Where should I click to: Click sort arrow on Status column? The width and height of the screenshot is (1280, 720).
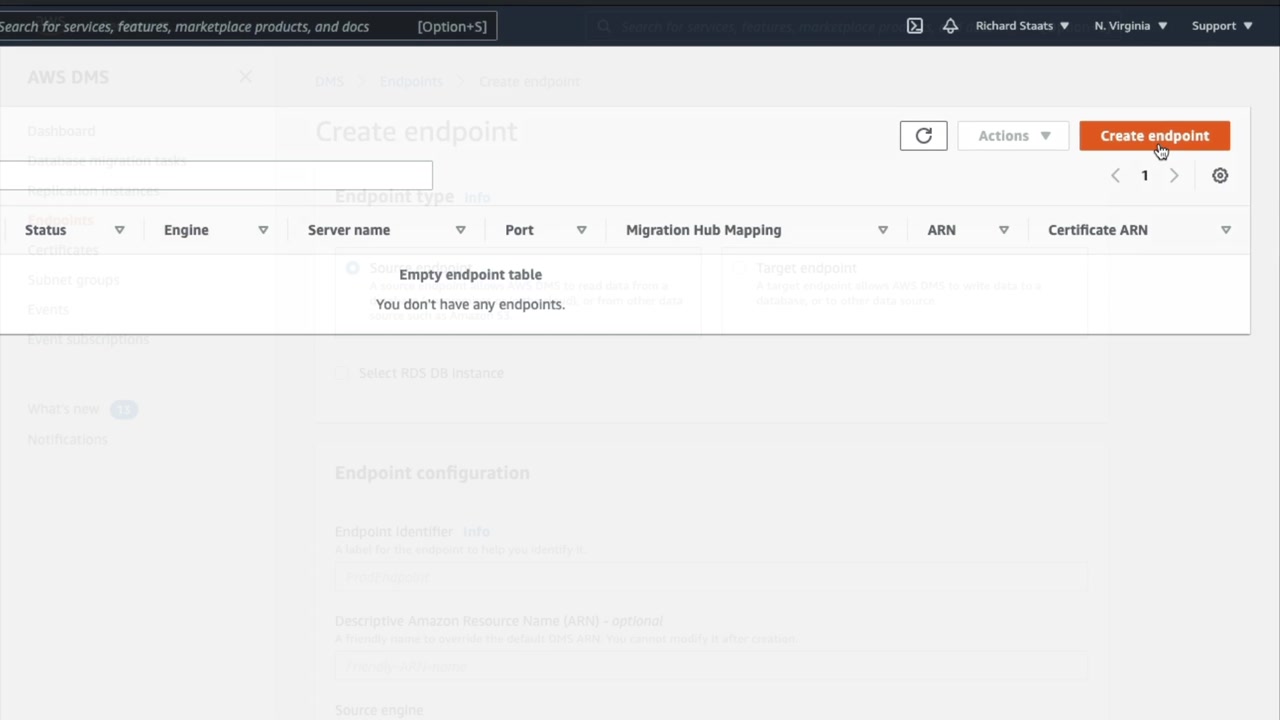coord(119,230)
